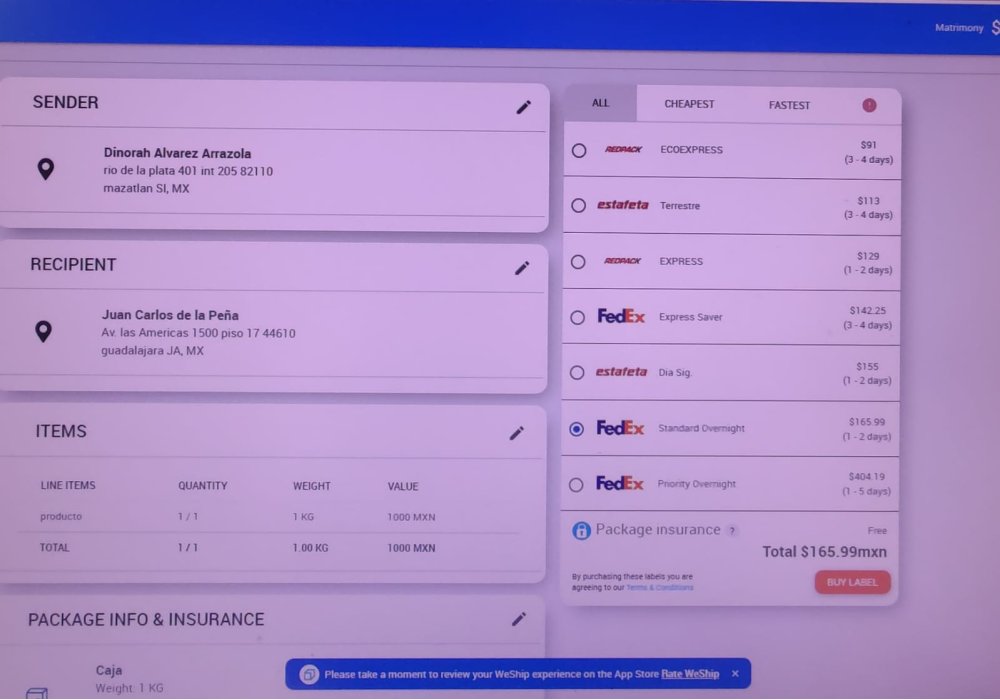This screenshot has height=700, width=1000.
Task: Click the Package insurance label
Action: 658,530
